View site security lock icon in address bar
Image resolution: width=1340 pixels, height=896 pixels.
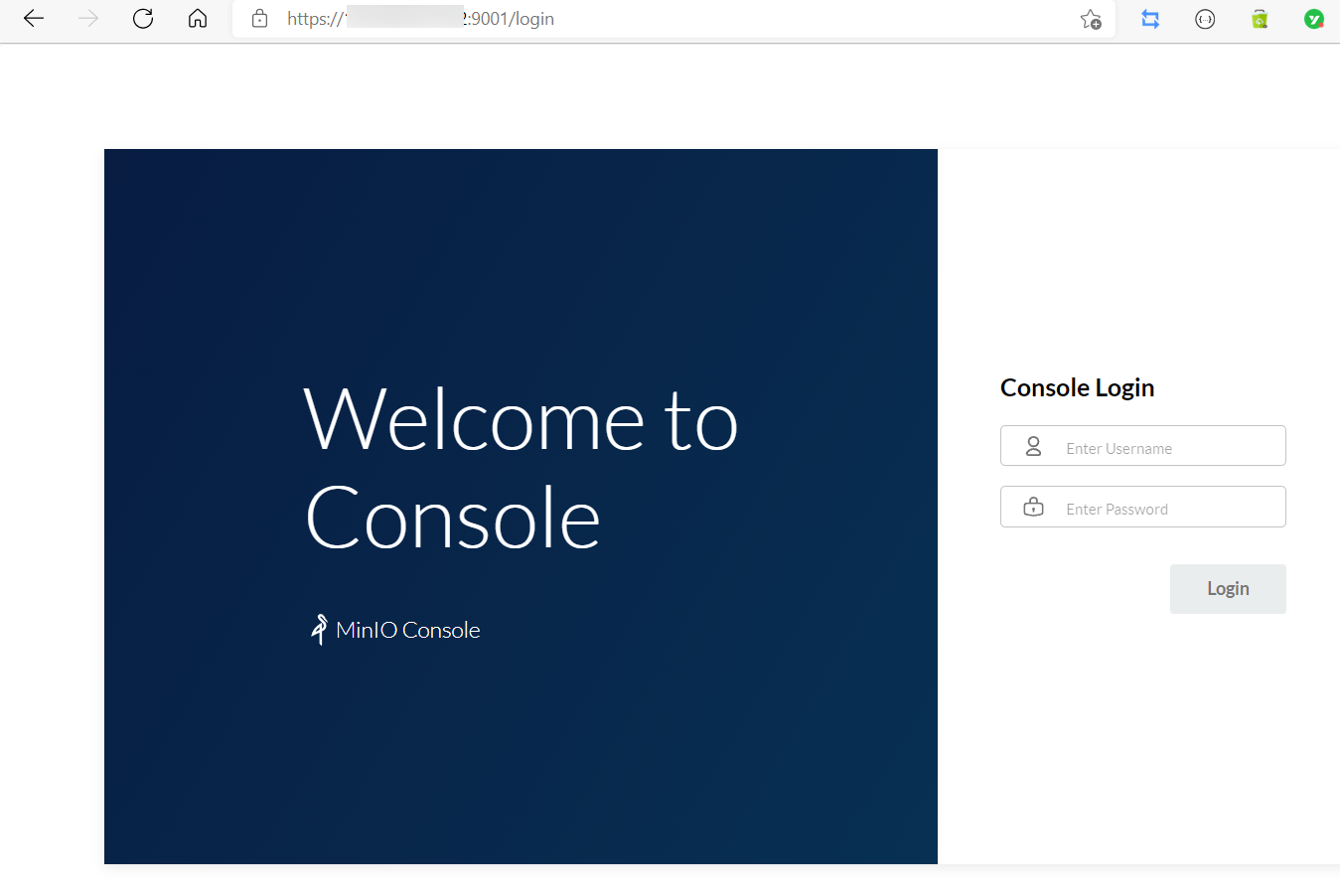(260, 19)
